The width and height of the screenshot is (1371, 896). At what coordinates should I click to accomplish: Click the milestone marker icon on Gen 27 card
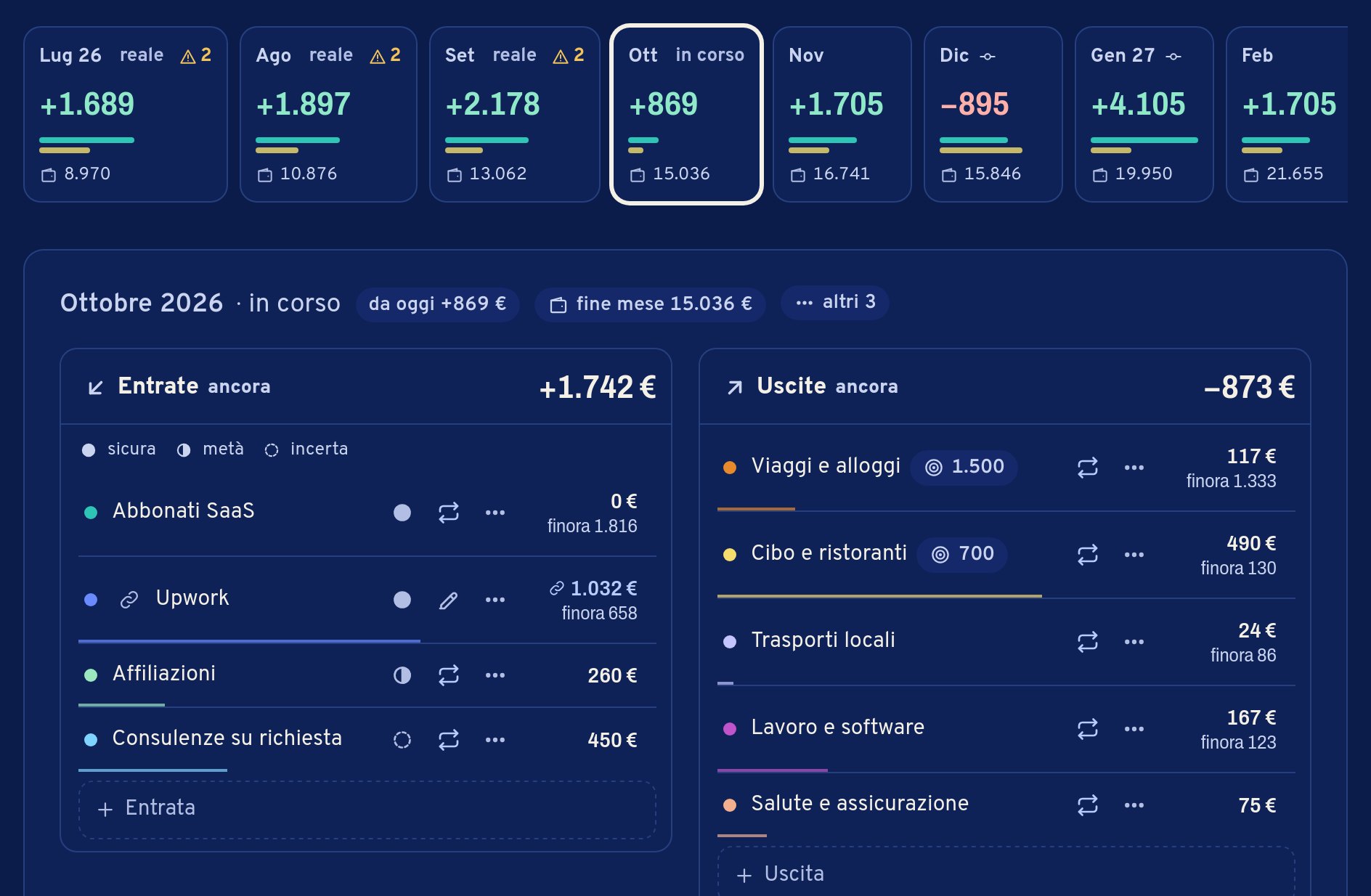coord(1173,56)
